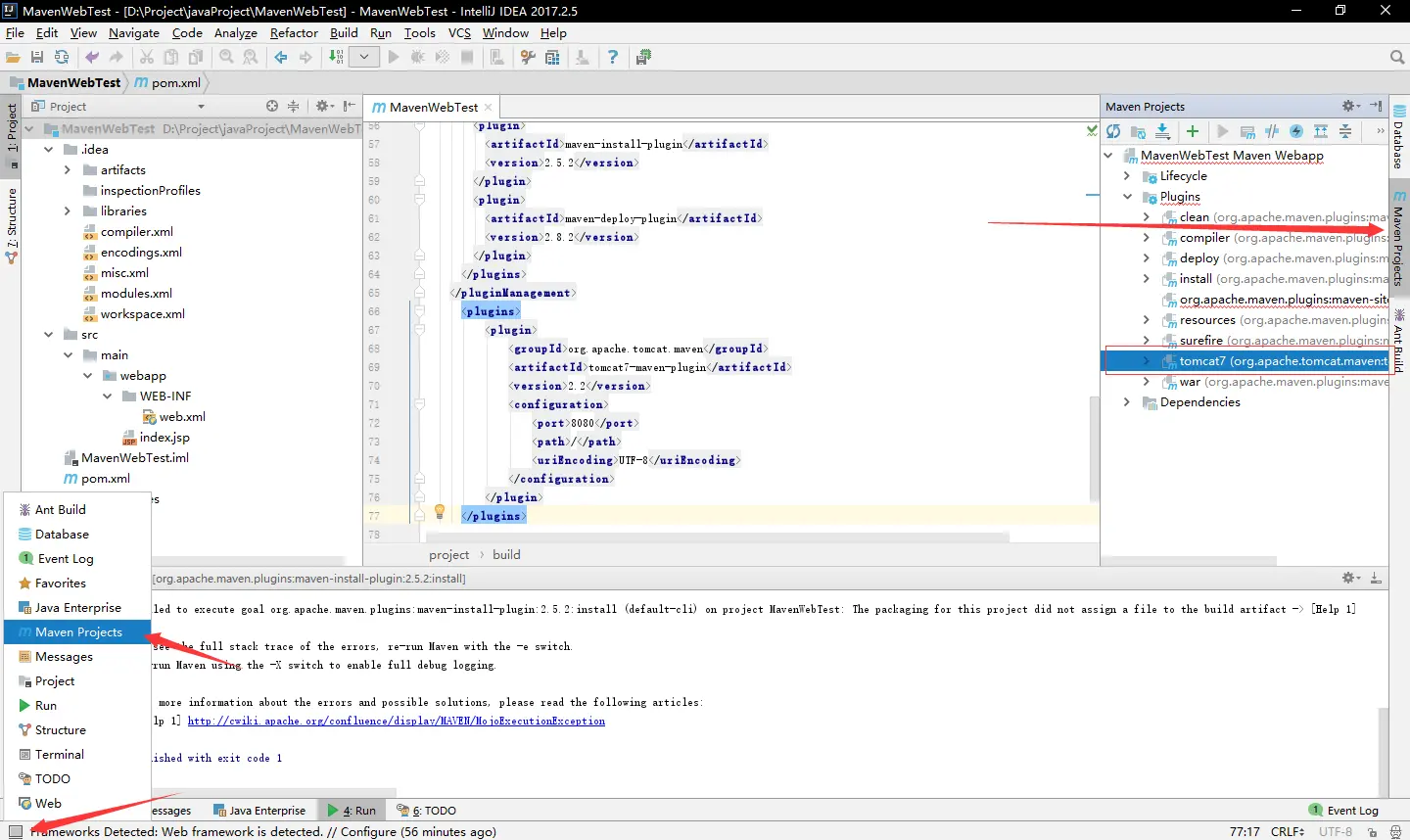Open Run panel gear settings
This screenshot has height=840, width=1410.
coord(1350,578)
